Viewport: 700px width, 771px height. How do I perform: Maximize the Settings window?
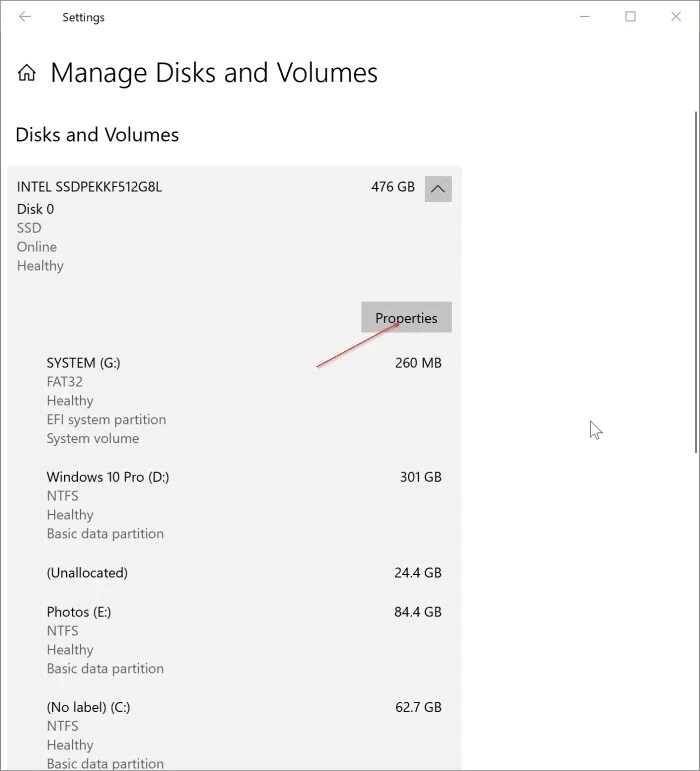pyautogui.click(x=630, y=17)
